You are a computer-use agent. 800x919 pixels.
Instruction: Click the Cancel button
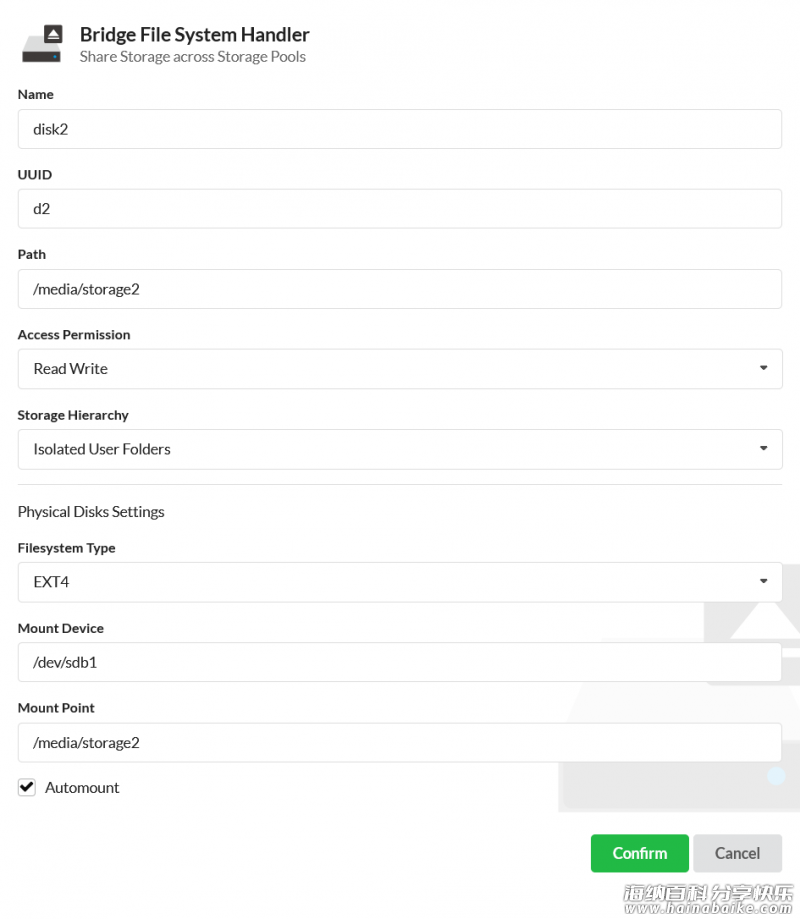pos(737,853)
